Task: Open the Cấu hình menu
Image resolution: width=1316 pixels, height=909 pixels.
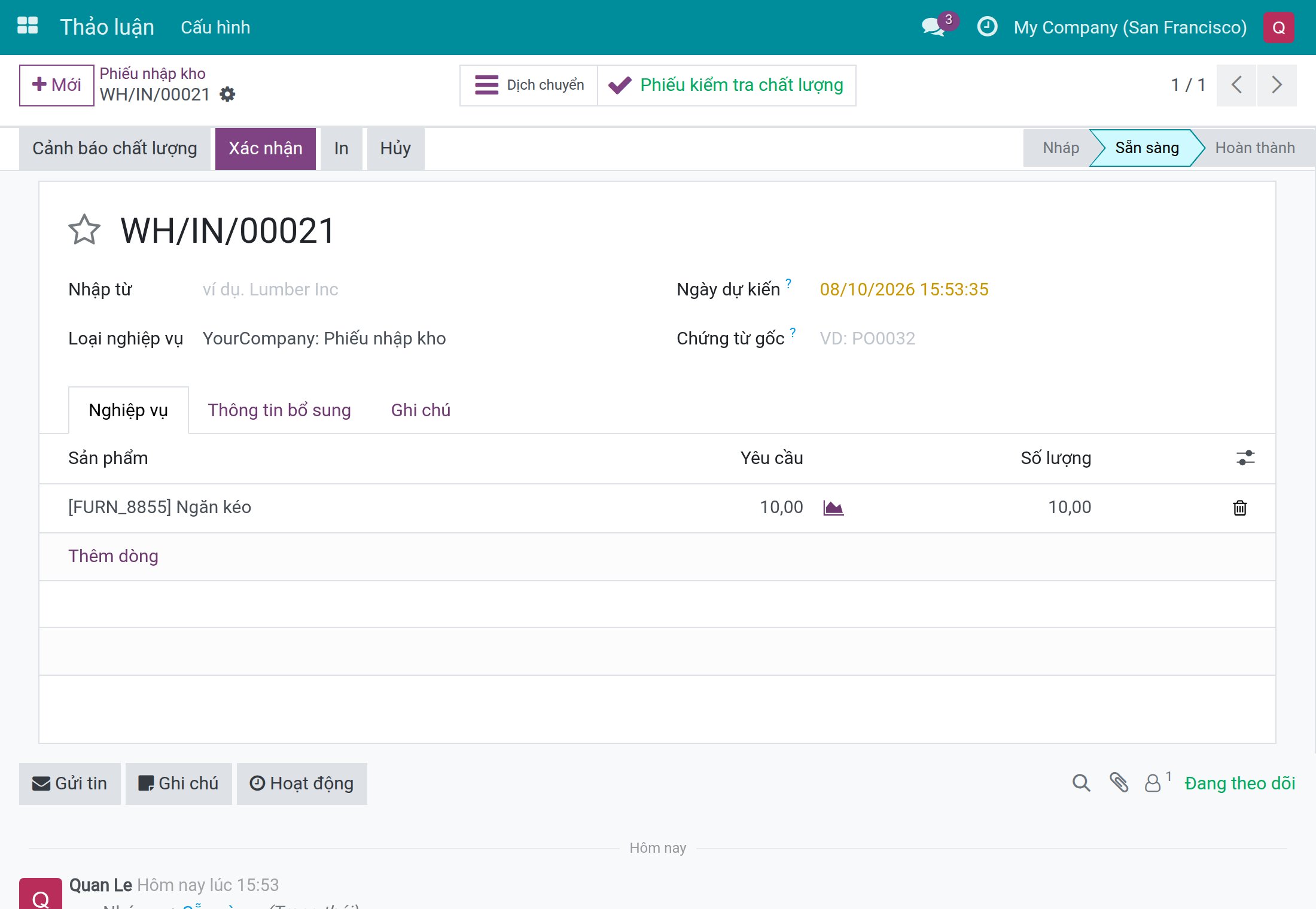Action: point(215,28)
